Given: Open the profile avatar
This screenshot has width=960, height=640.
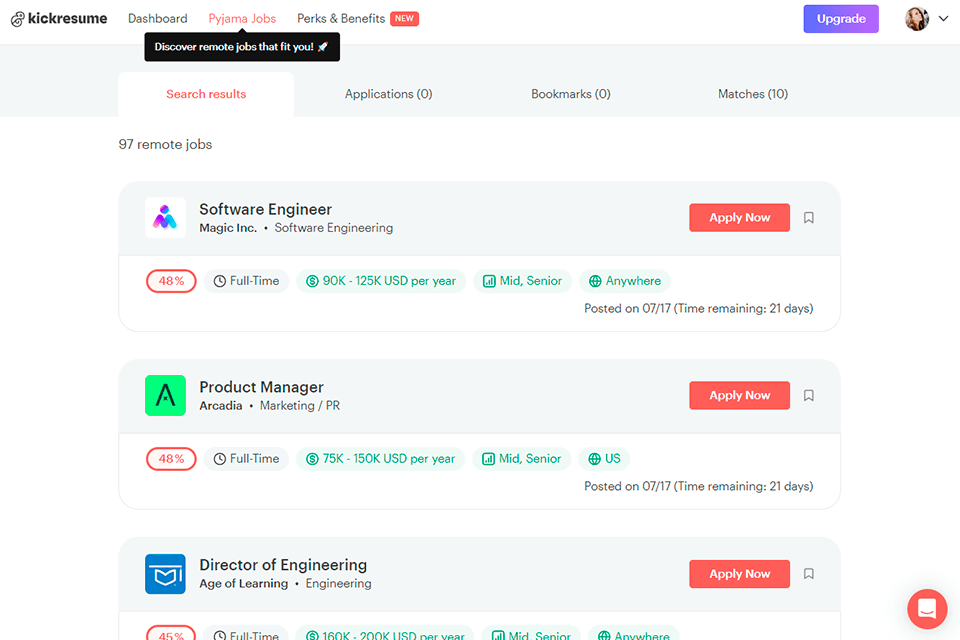Looking at the screenshot, I should pyautogui.click(x=917, y=19).
